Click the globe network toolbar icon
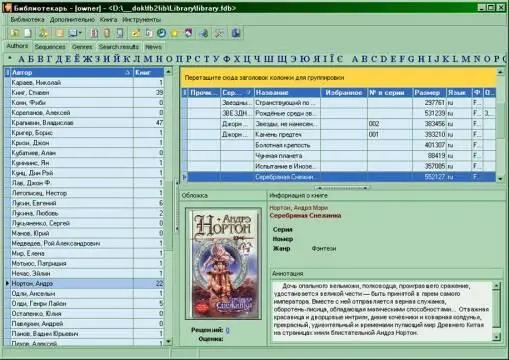509x360 pixels. (204, 33)
